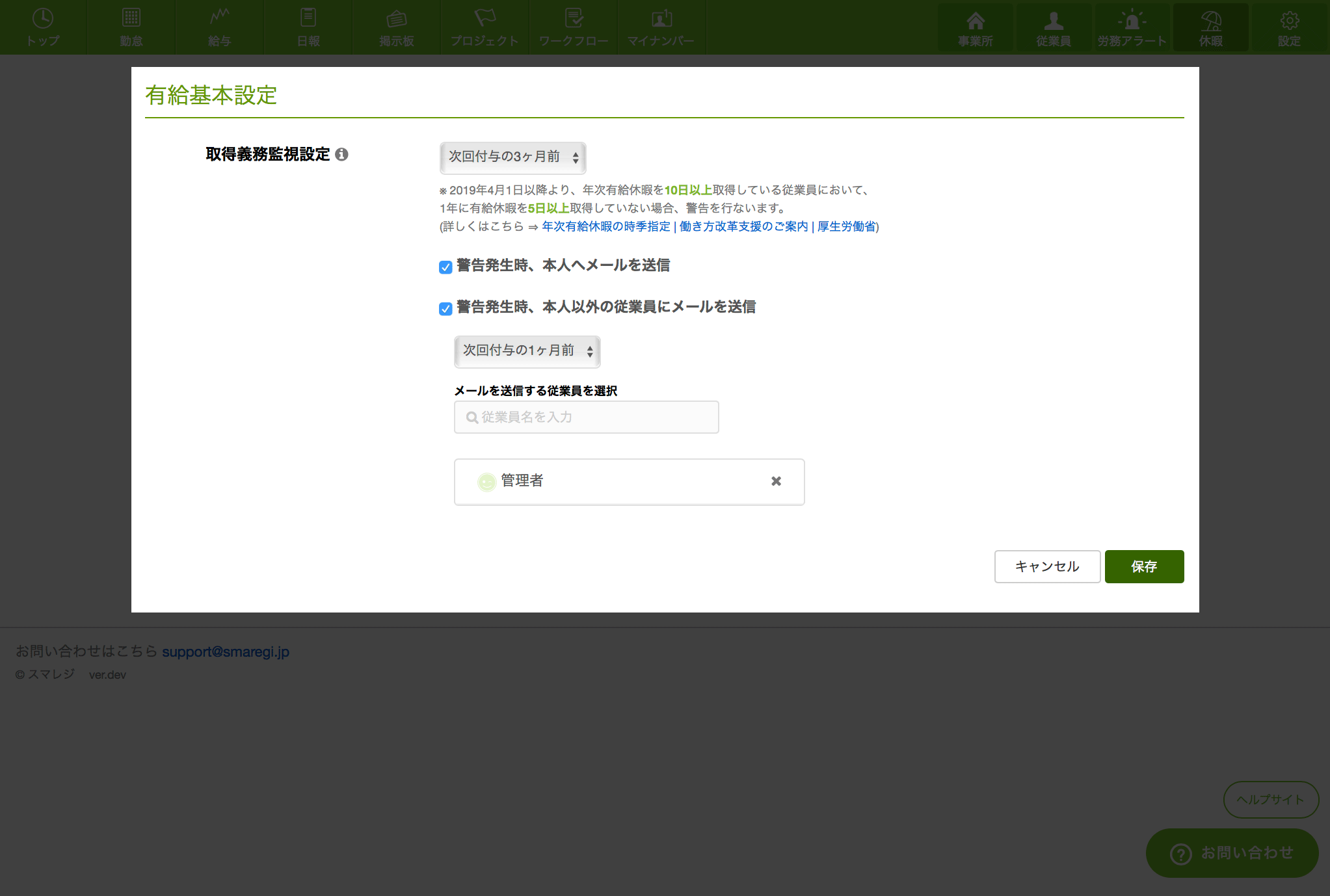Uncheck 本人へメールを送信 checkbox

446,267
